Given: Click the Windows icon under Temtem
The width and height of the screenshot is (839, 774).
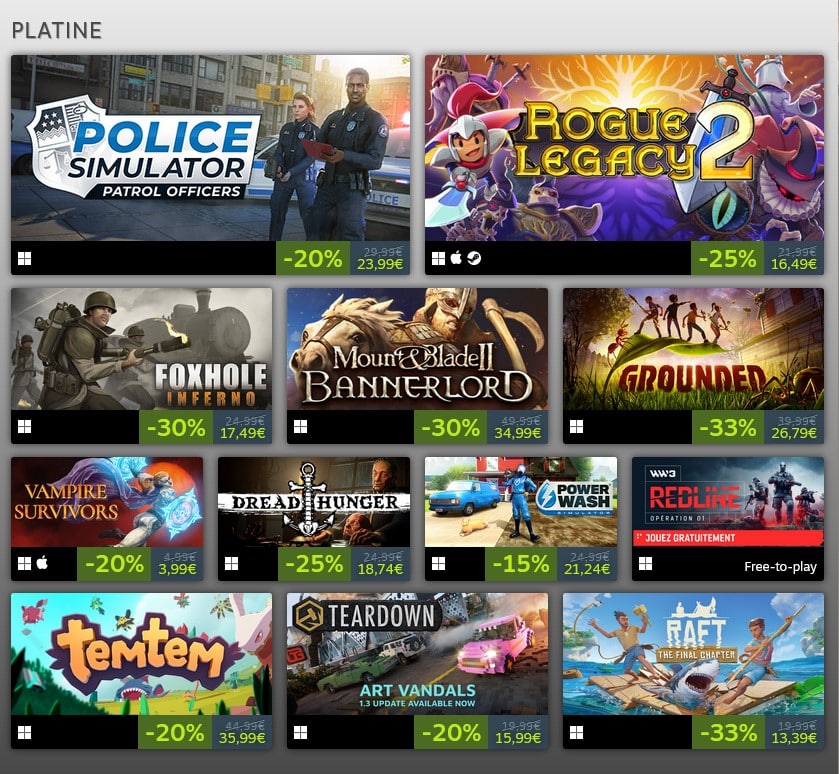Looking at the screenshot, I should point(25,733).
